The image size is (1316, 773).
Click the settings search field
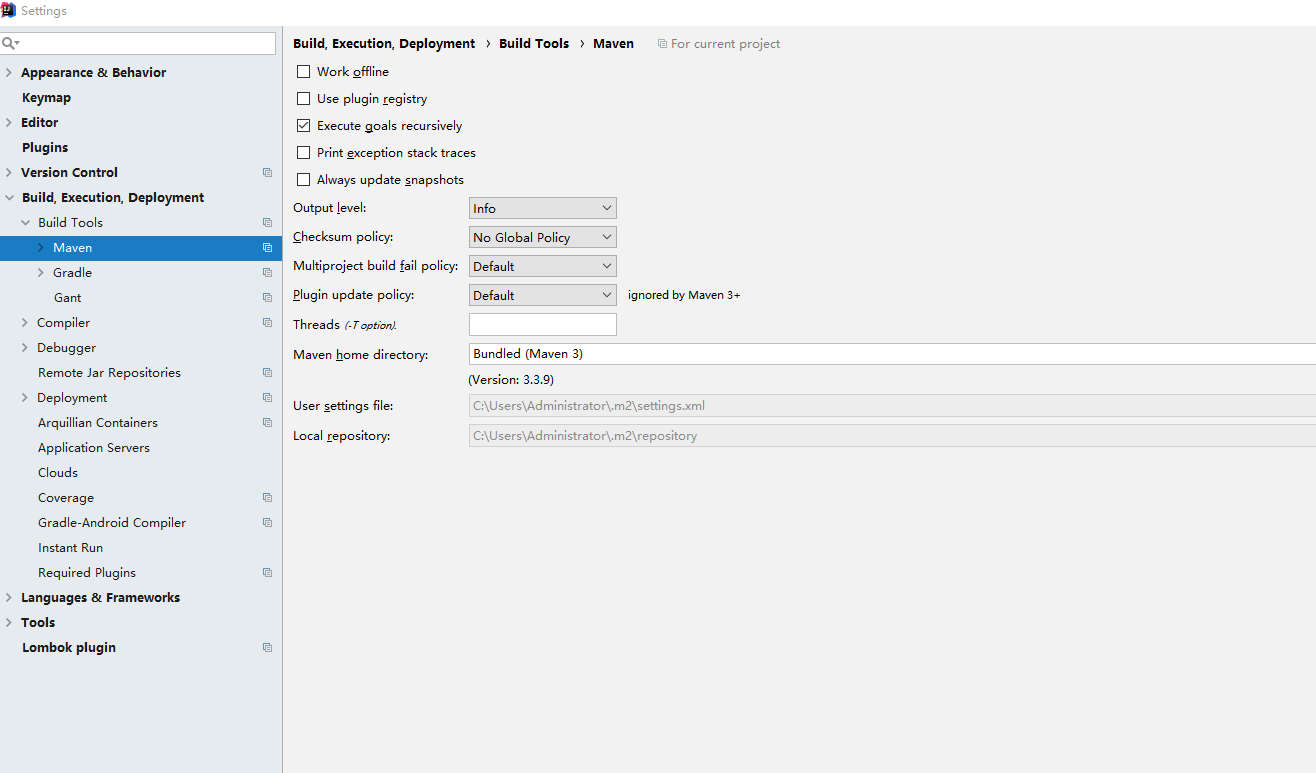point(138,44)
